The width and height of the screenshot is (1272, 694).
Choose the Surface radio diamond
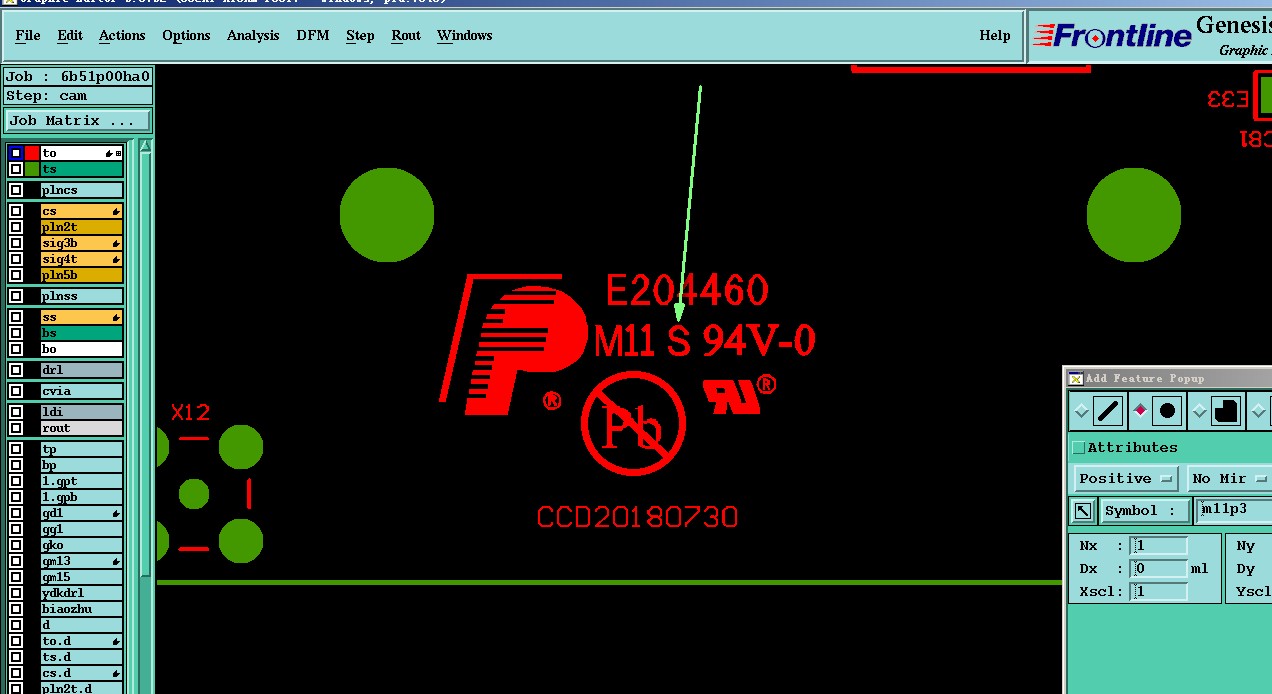pos(1199,411)
